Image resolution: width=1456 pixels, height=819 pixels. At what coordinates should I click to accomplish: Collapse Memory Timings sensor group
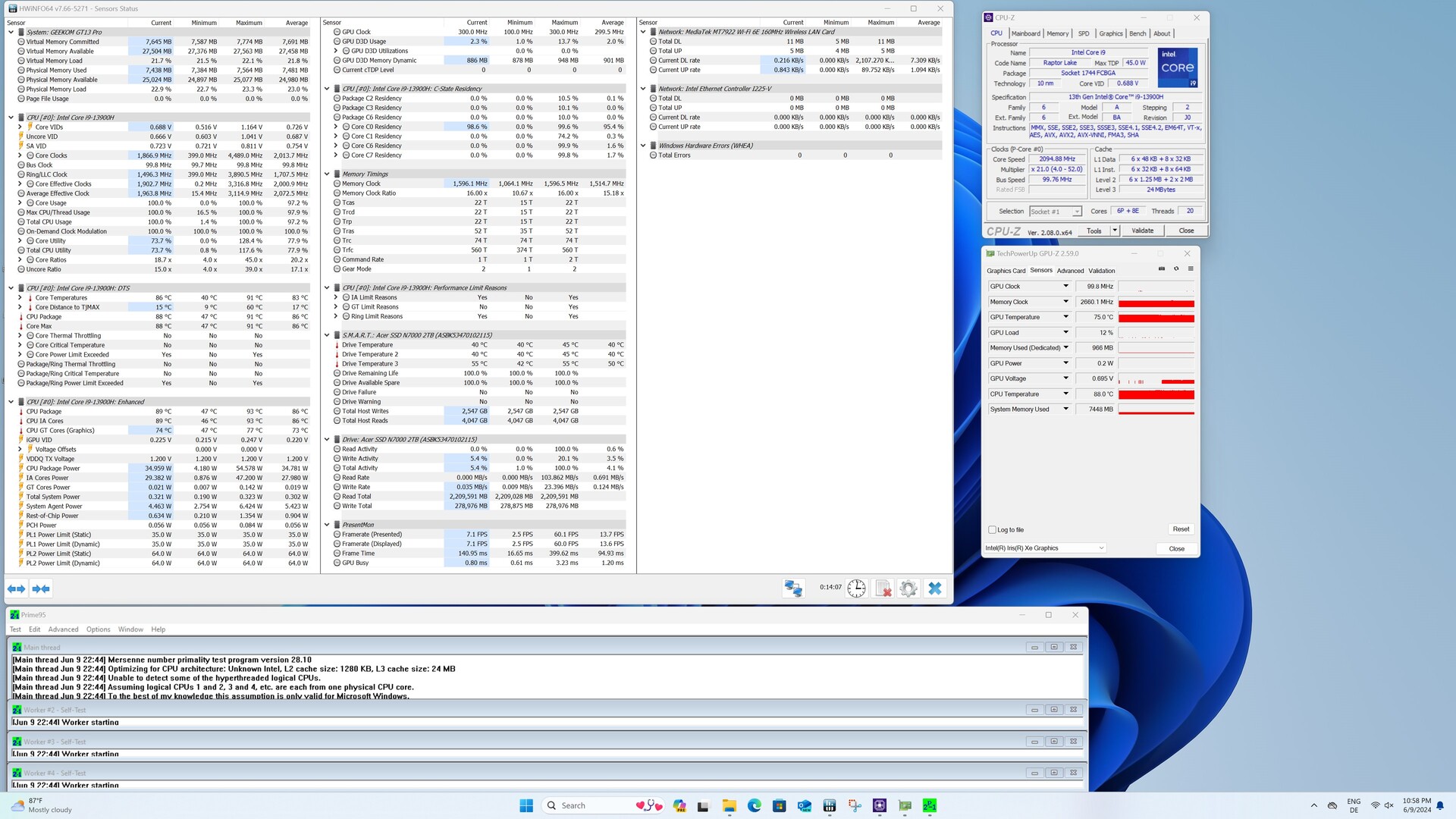coord(327,174)
